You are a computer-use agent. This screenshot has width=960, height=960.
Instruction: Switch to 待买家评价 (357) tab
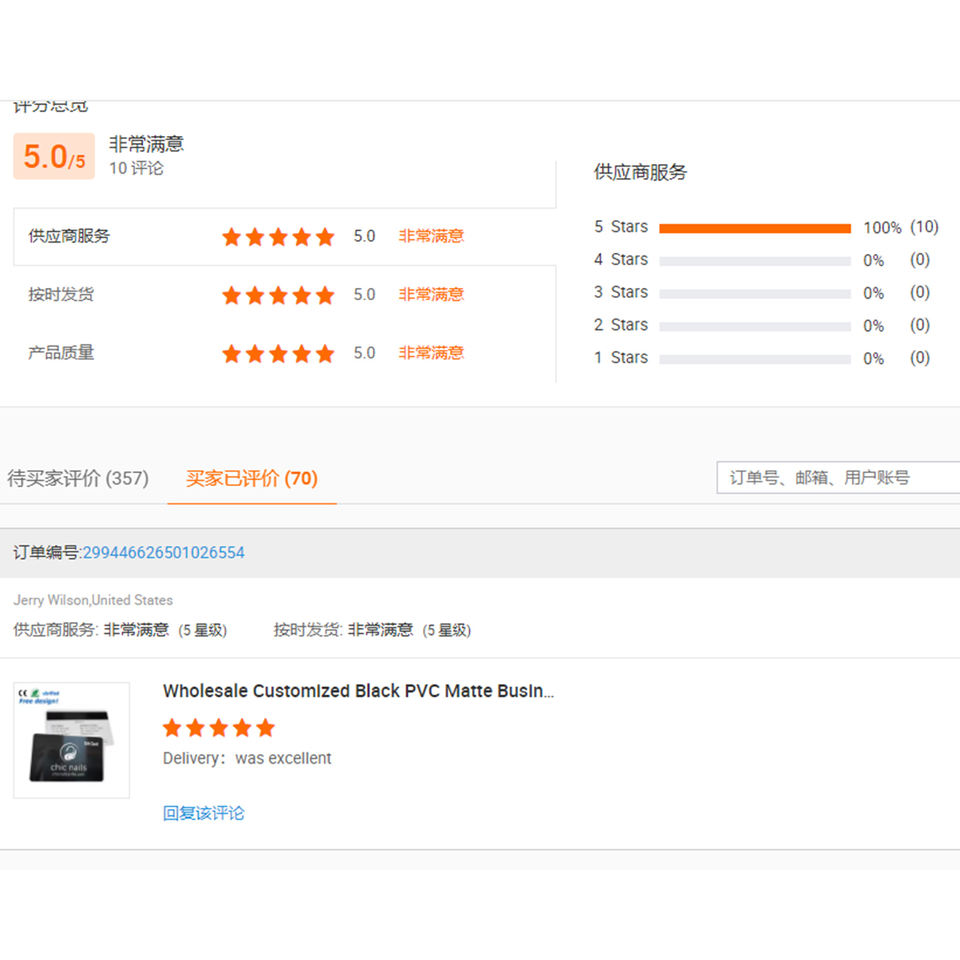click(78, 478)
